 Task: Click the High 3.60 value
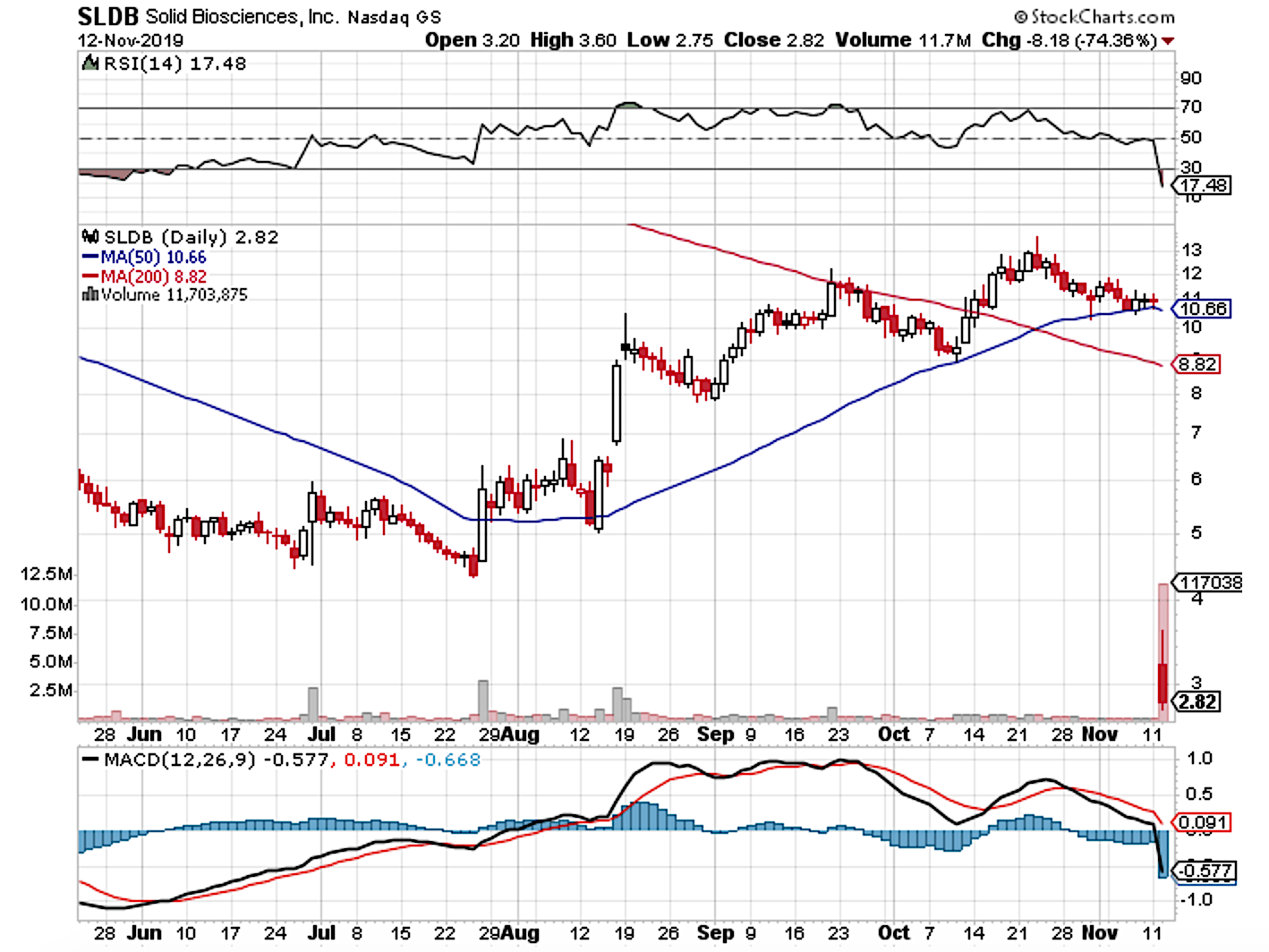tap(574, 40)
